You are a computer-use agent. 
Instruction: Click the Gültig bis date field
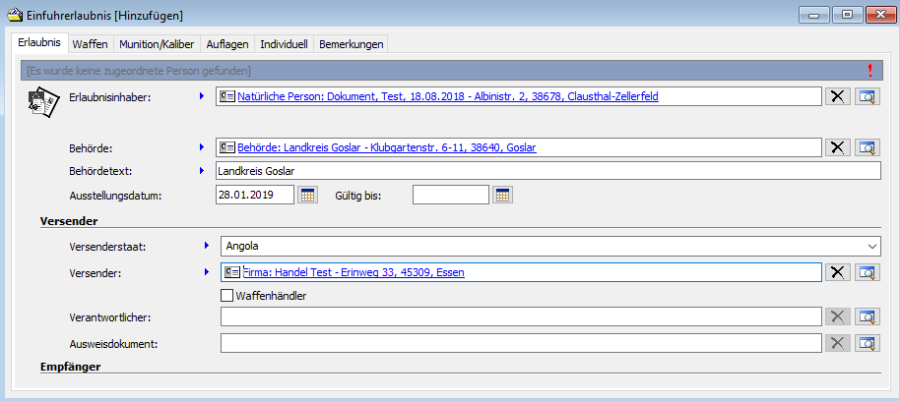(x=450, y=195)
